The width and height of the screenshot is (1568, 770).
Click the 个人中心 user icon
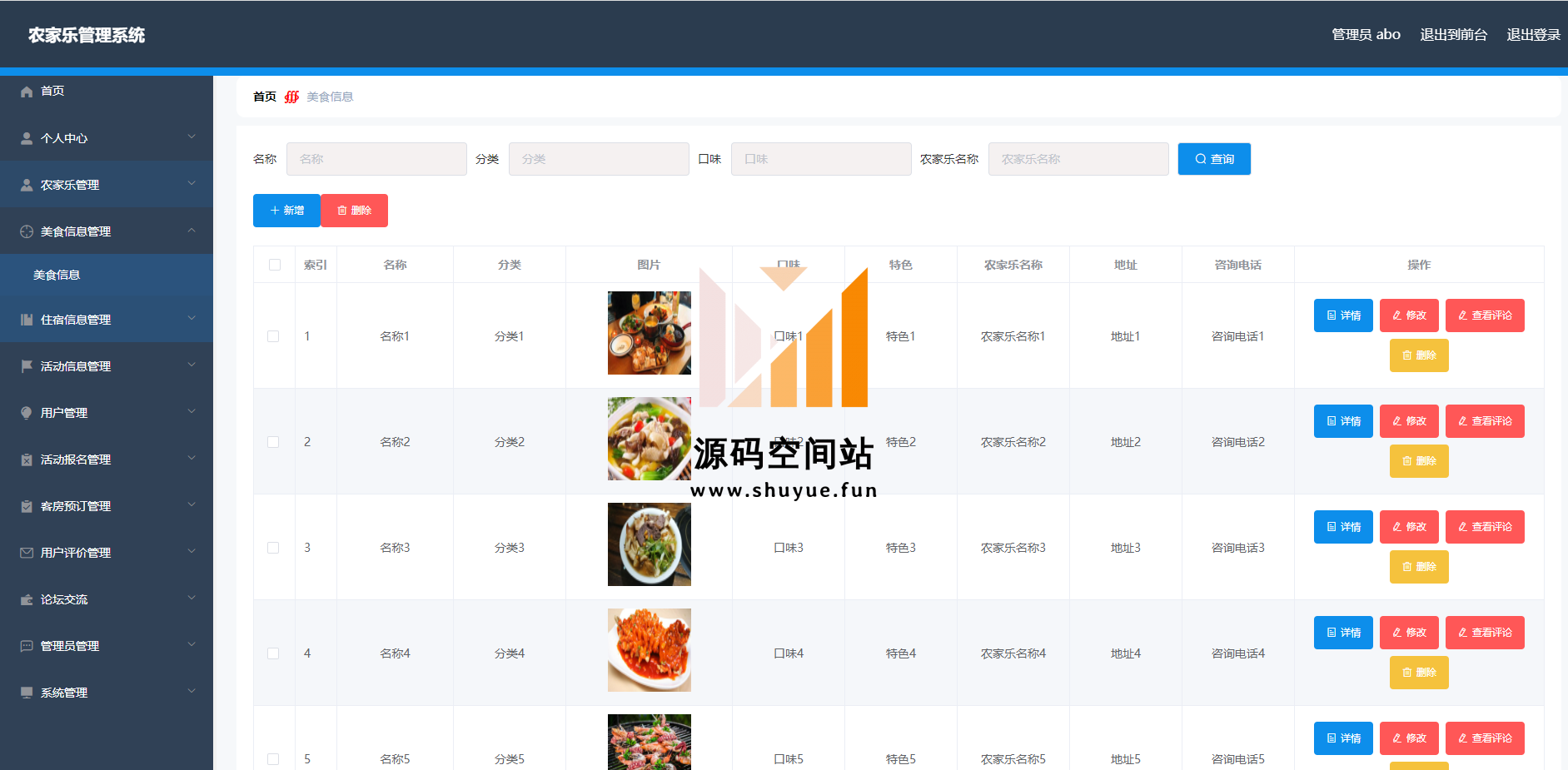click(27, 138)
